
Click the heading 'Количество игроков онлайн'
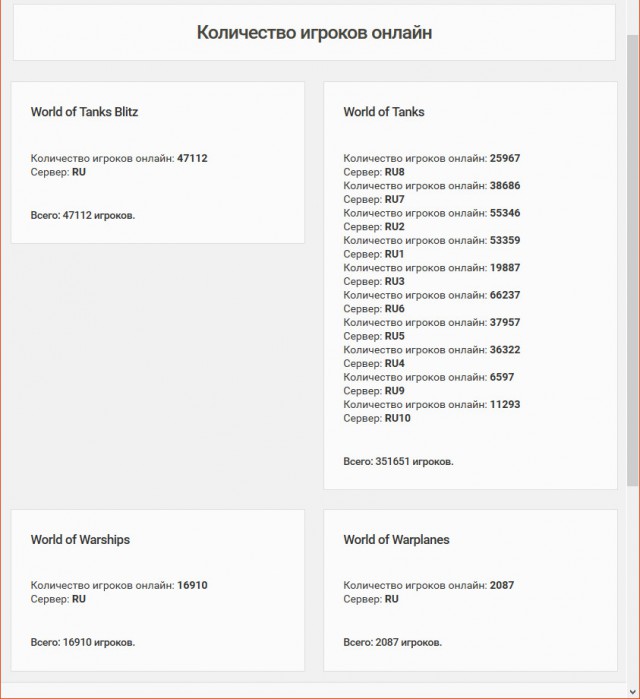[314, 33]
